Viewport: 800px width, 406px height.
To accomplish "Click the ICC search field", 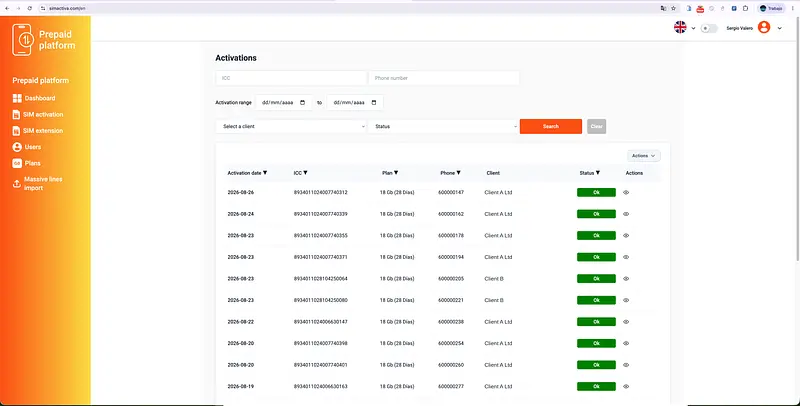I will 291,78.
